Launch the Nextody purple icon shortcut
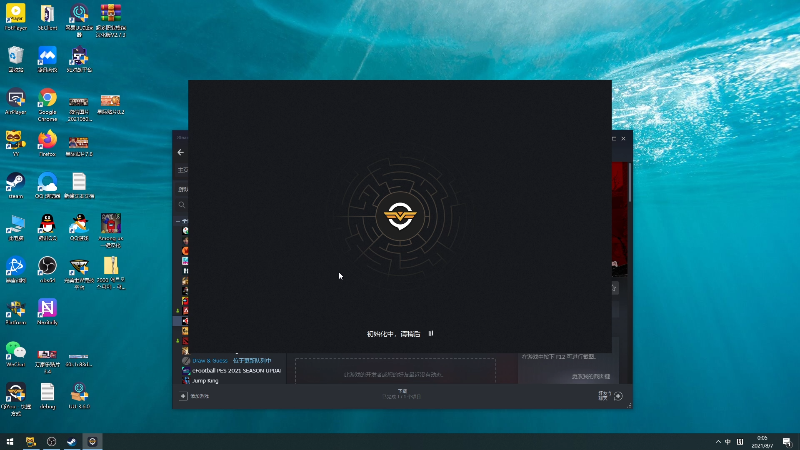Viewport: 800px width, 450px height. pyautogui.click(x=47, y=311)
